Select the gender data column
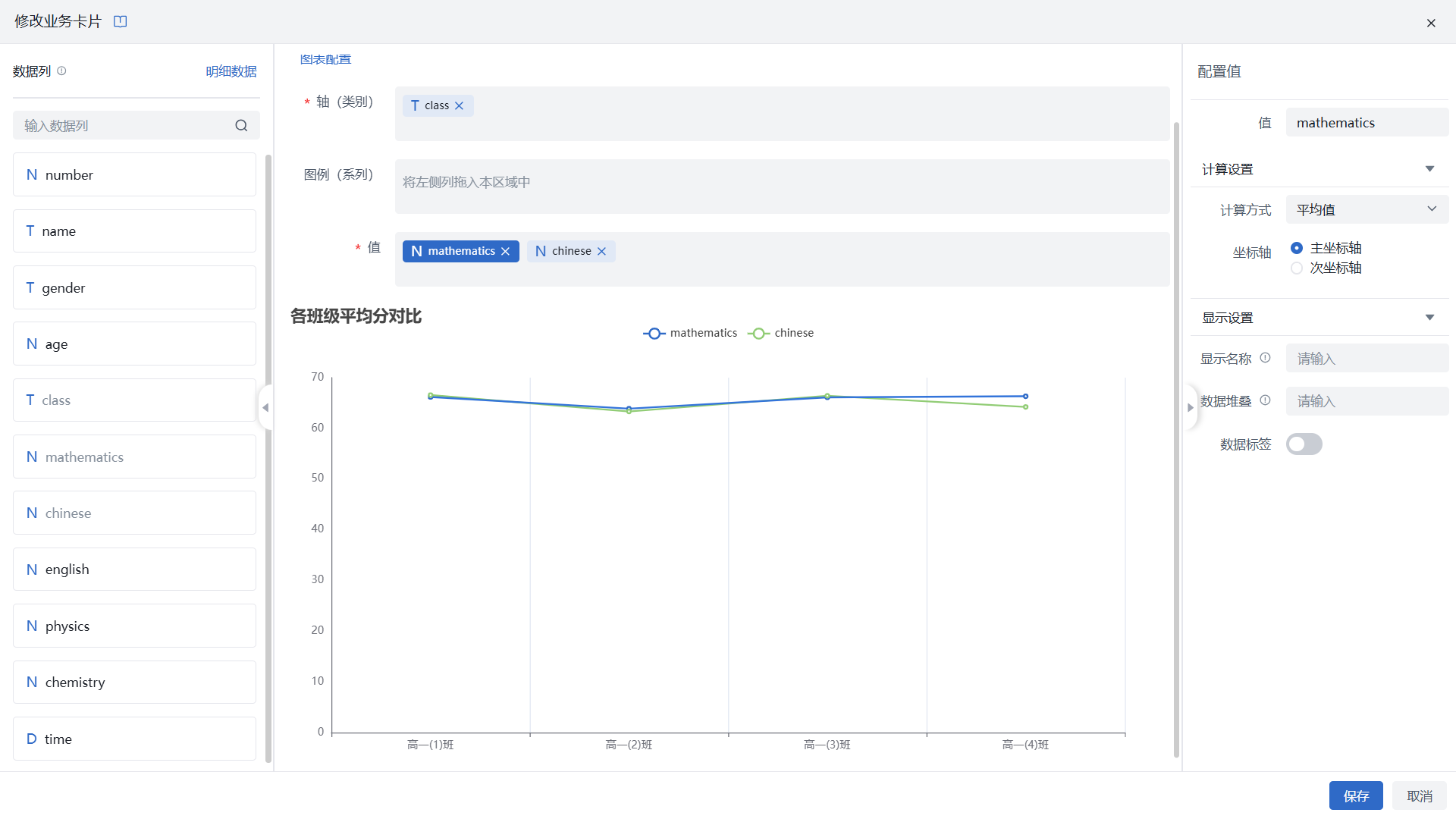 pos(134,287)
